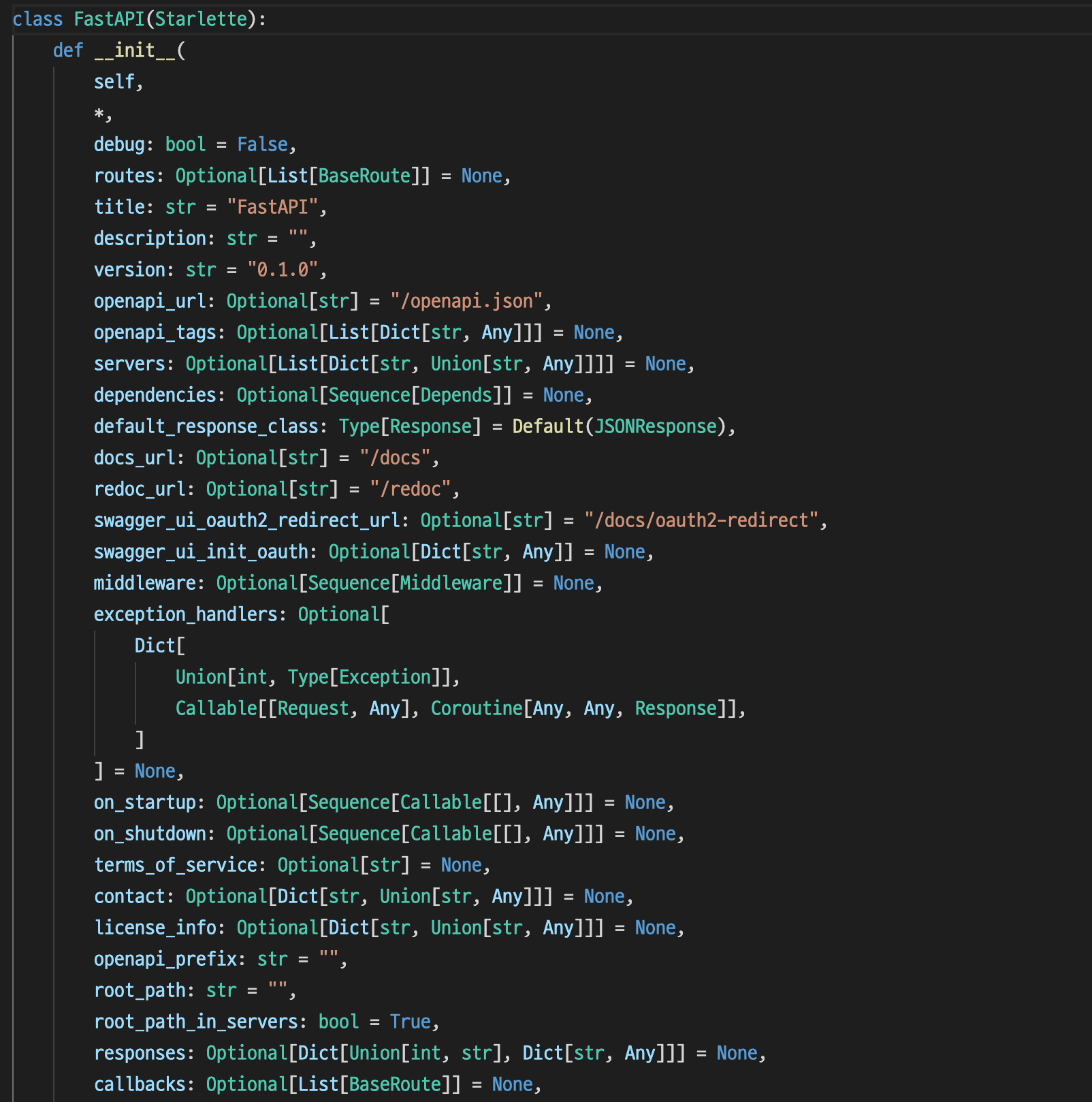Click the root_path_in_servers parameter name
Viewport: 1092px width, 1102px height.
click(196, 1022)
